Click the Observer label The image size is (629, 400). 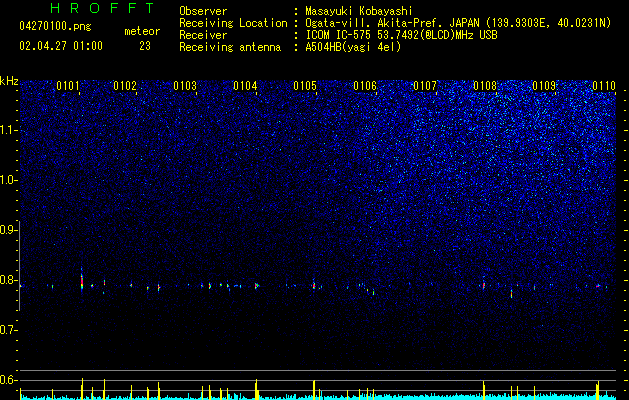coord(203,11)
